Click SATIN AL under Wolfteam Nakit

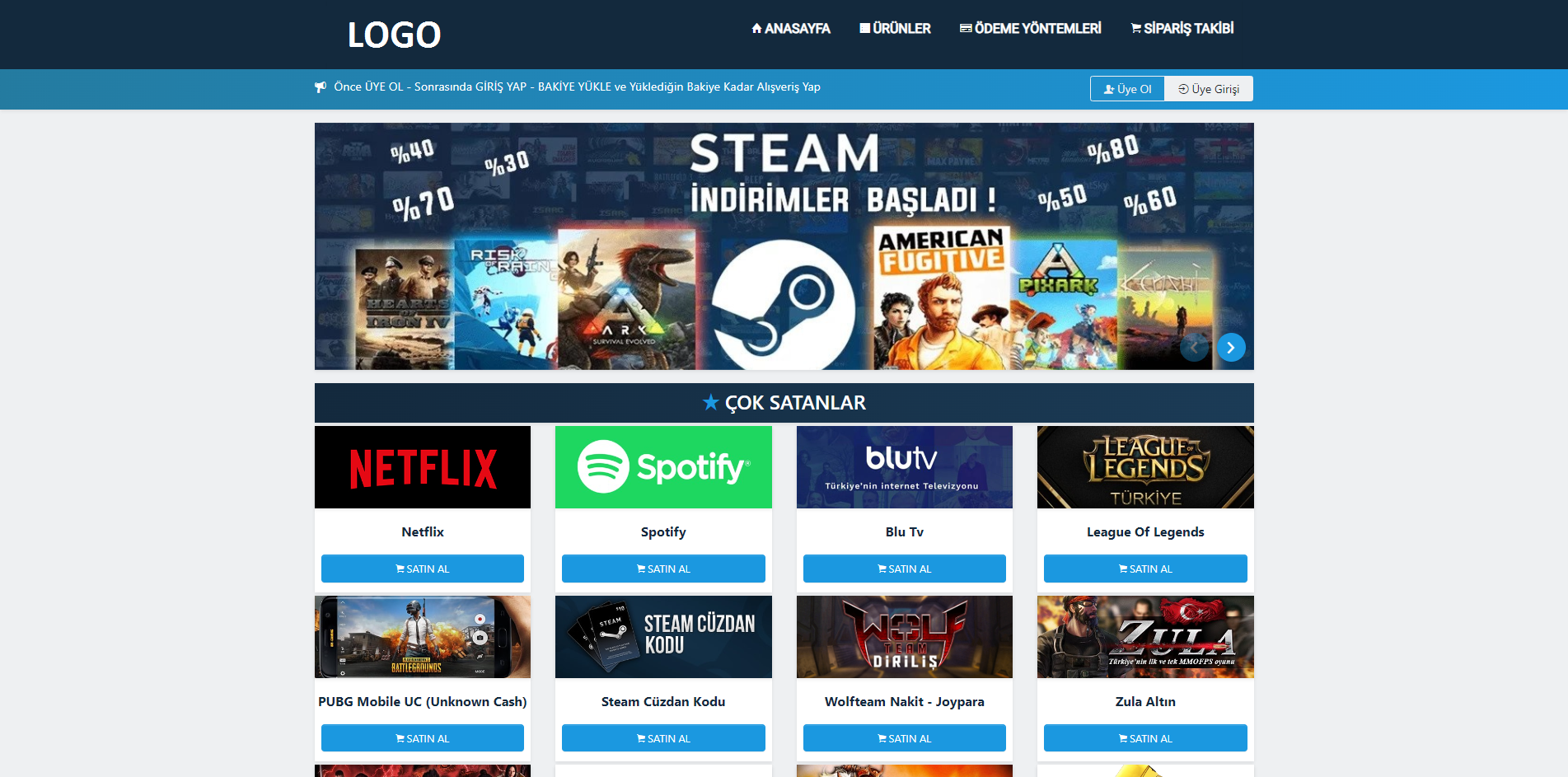[905, 738]
